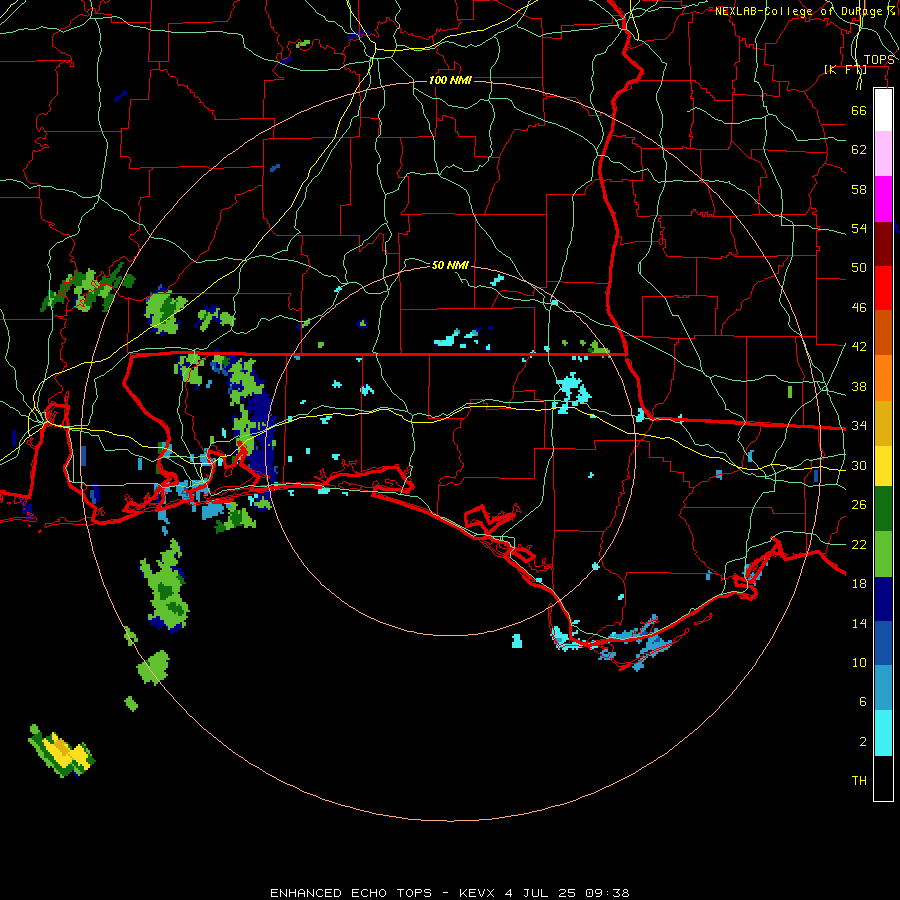Click the dark red legend swatch
900x900 pixels.
point(883,243)
